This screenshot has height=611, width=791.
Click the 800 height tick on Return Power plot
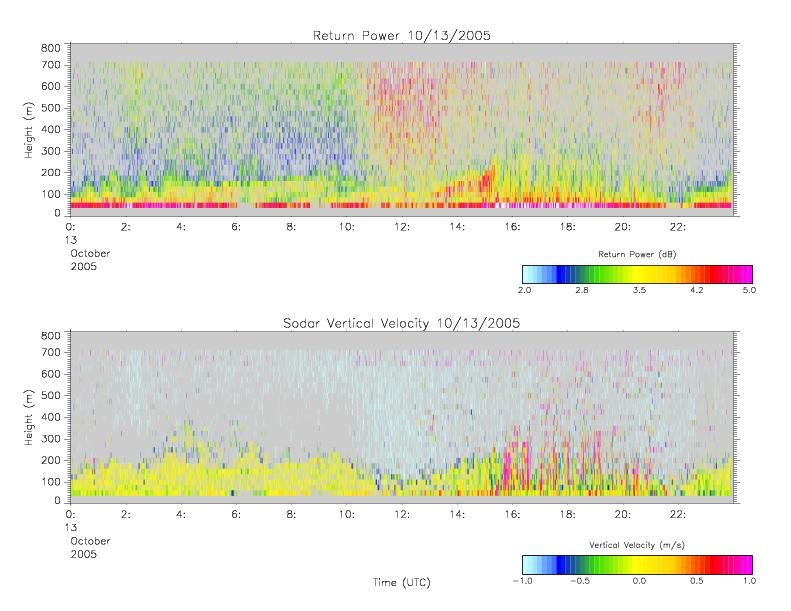[50, 48]
